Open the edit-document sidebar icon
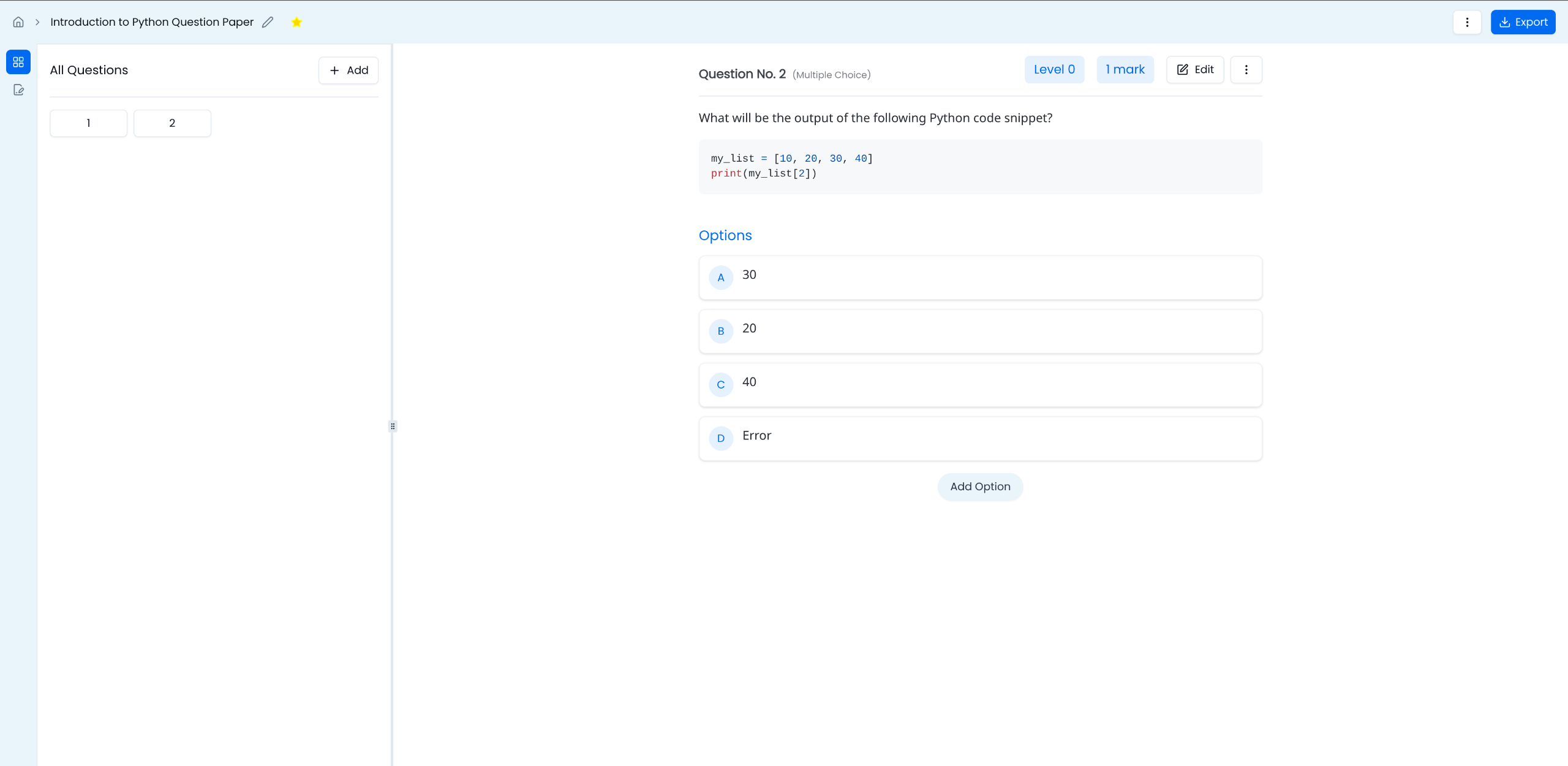Image resolution: width=1568 pixels, height=766 pixels. click(x=18, y=90)
